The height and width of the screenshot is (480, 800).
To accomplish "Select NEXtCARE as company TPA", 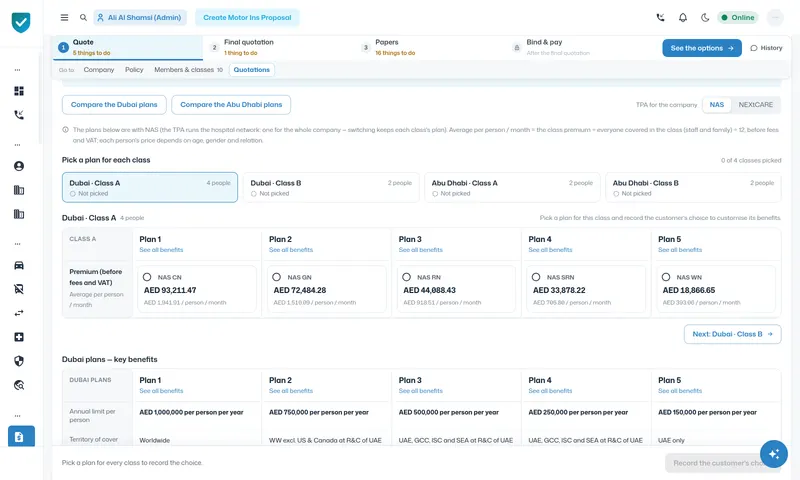I will [x=756, y=105].
